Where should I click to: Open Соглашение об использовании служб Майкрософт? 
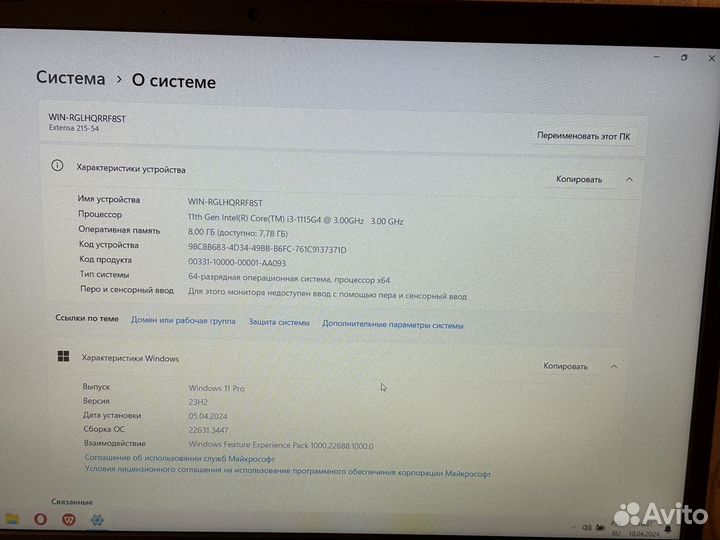pos(180,458)
